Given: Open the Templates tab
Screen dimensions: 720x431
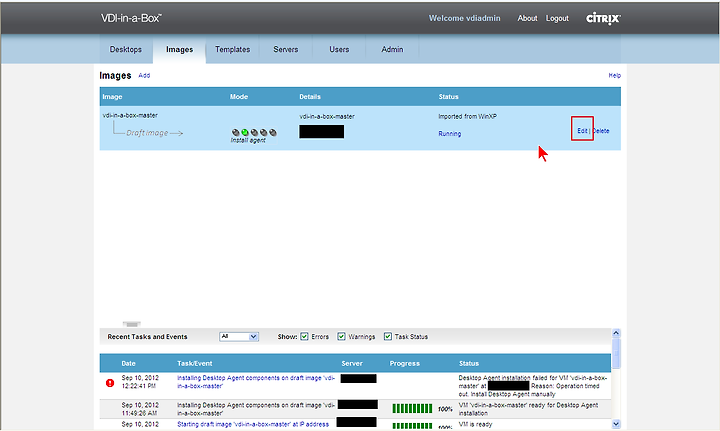Looking at the screenshot, I should click(x=232, y=49).
